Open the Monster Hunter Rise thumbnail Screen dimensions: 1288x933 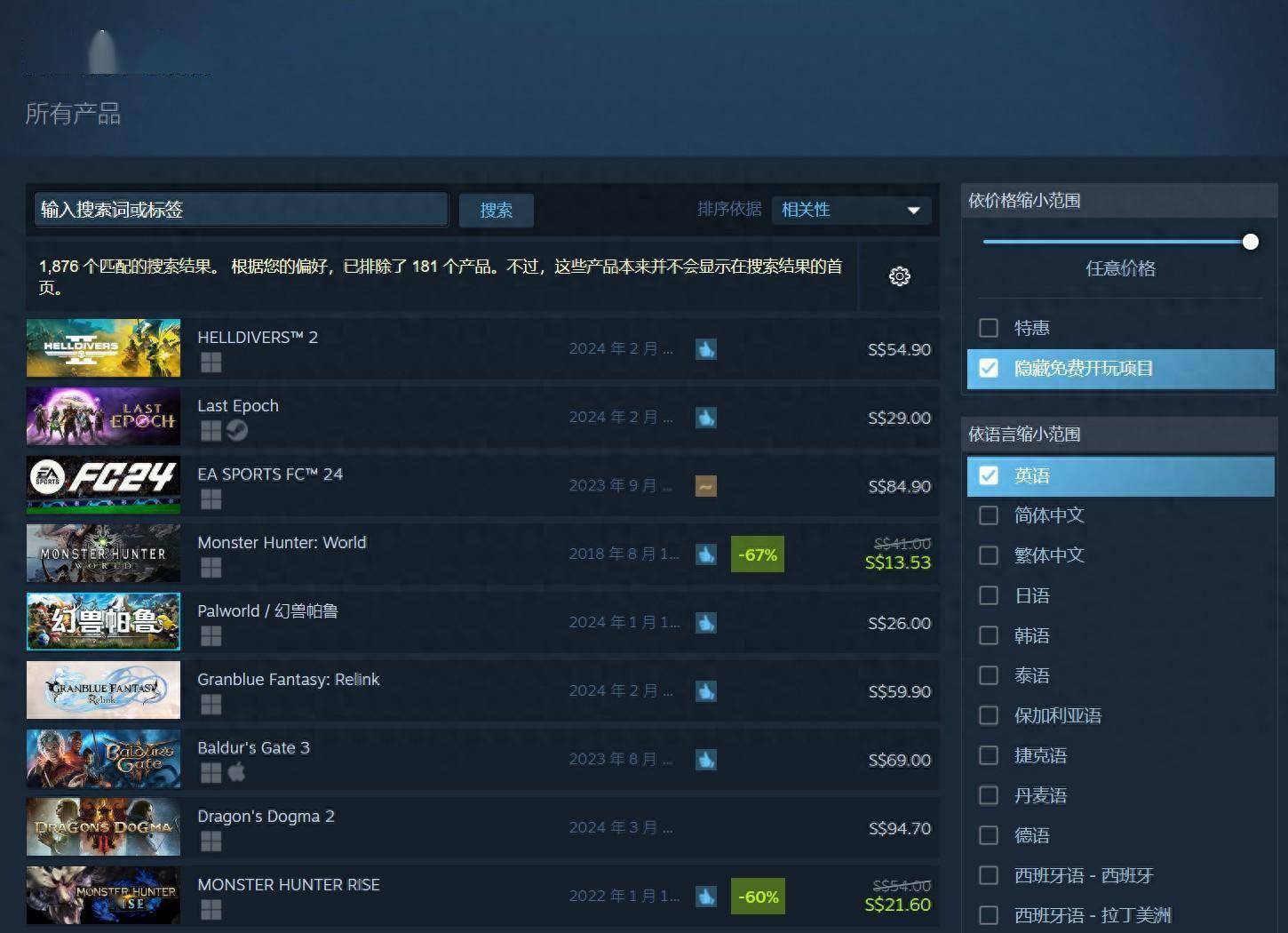click(103, 896)
